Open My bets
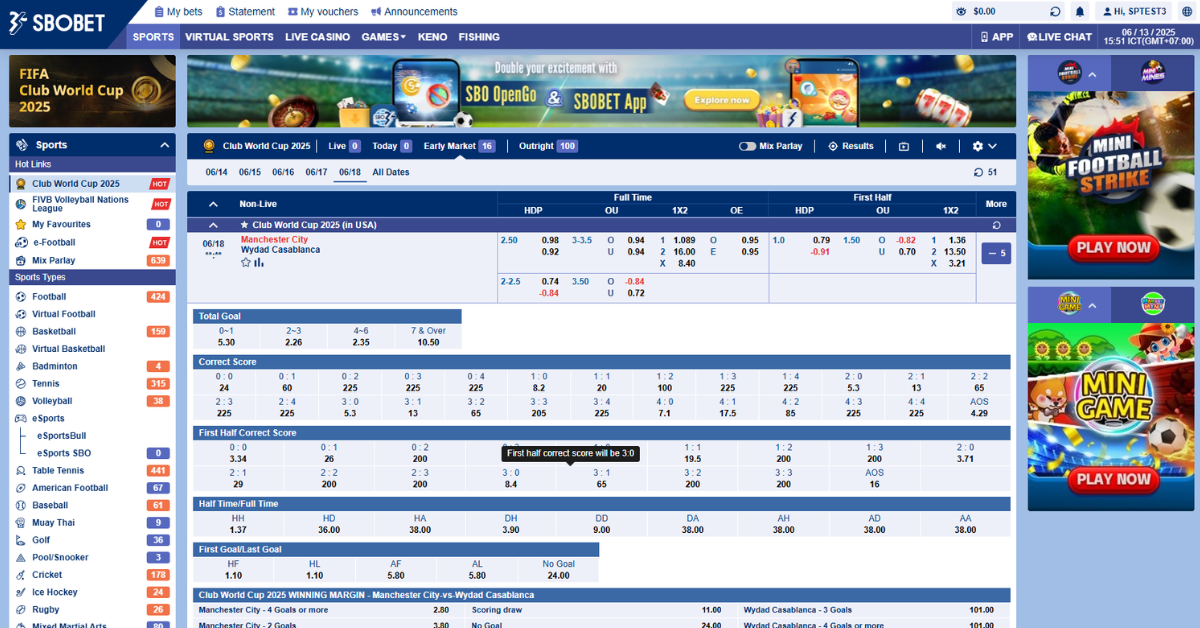The height and width of the screenshot is (628, 1200). 177,12
